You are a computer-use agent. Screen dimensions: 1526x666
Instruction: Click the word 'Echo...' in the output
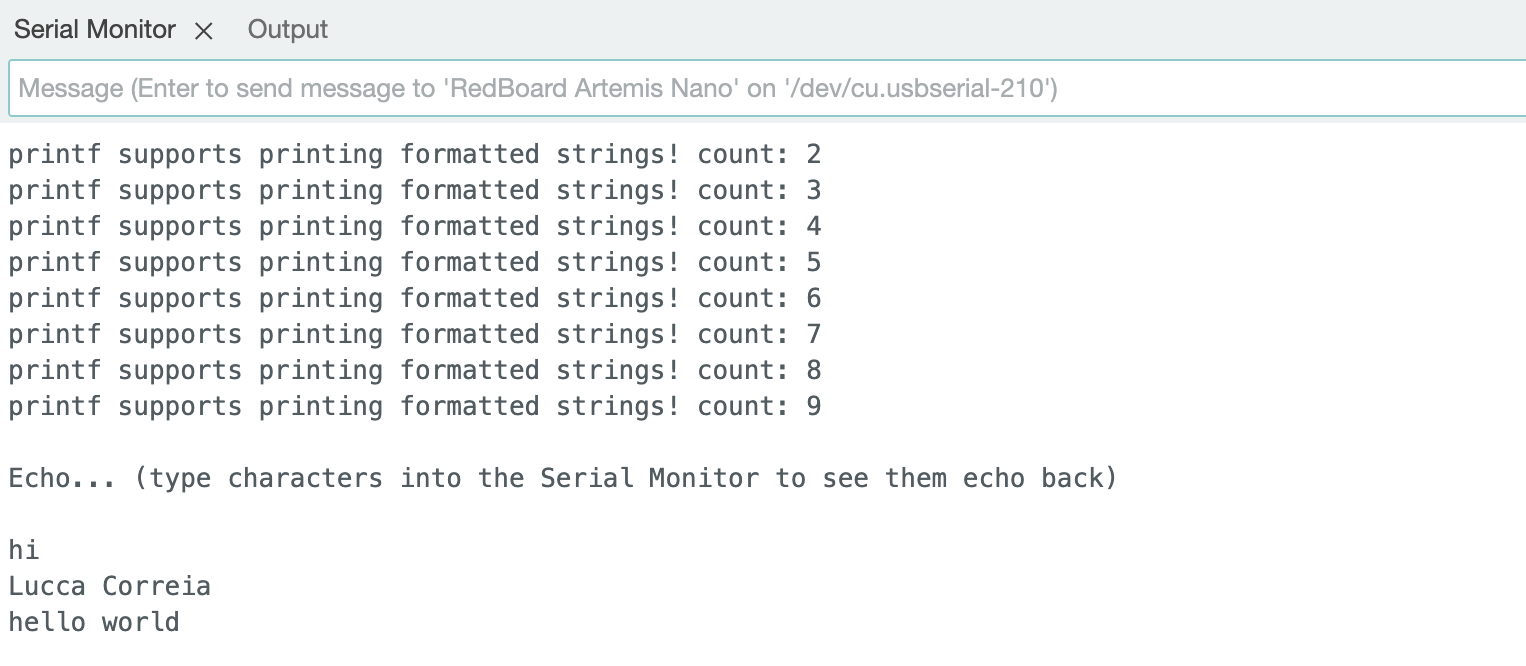[x=63, y=479]
